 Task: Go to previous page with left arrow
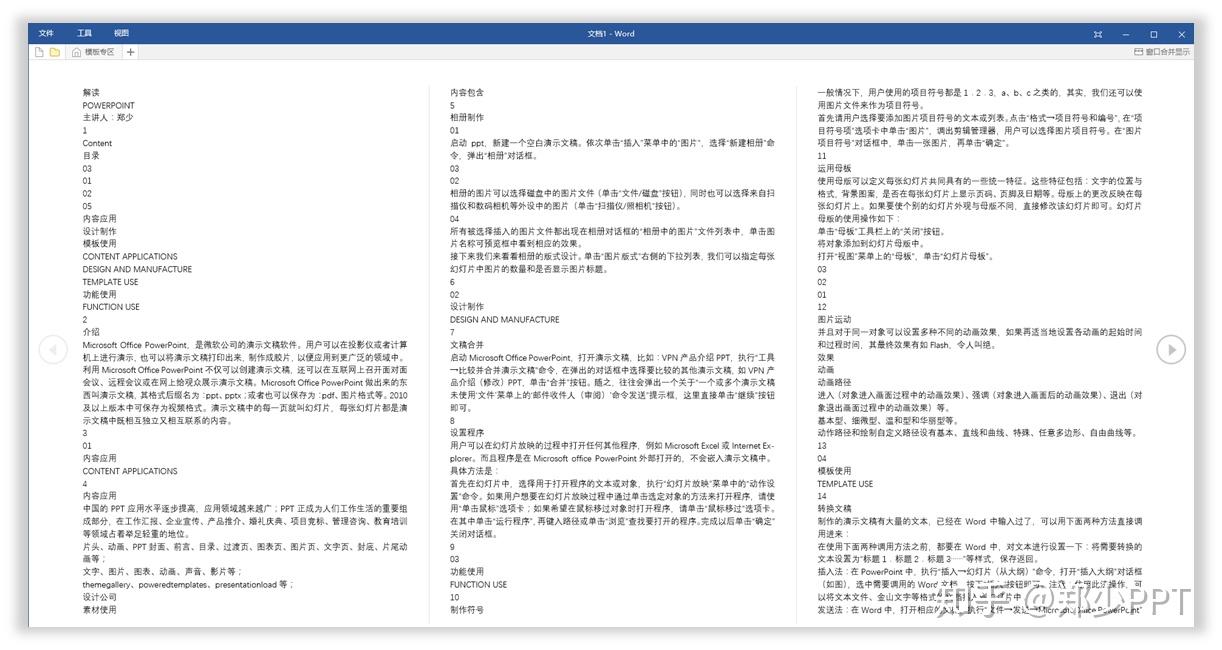pos(53,349)
